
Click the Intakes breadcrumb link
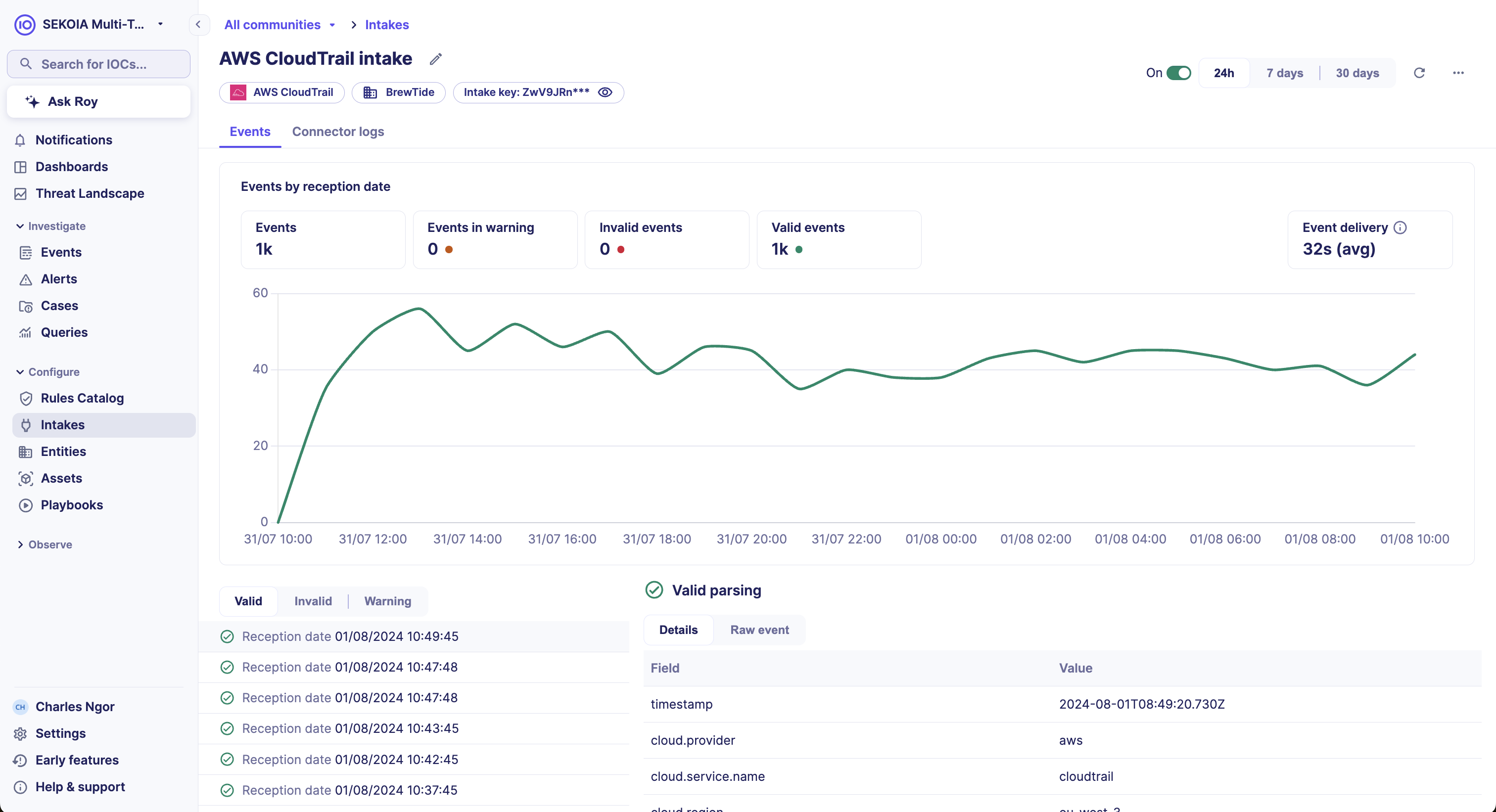(387, 25)
